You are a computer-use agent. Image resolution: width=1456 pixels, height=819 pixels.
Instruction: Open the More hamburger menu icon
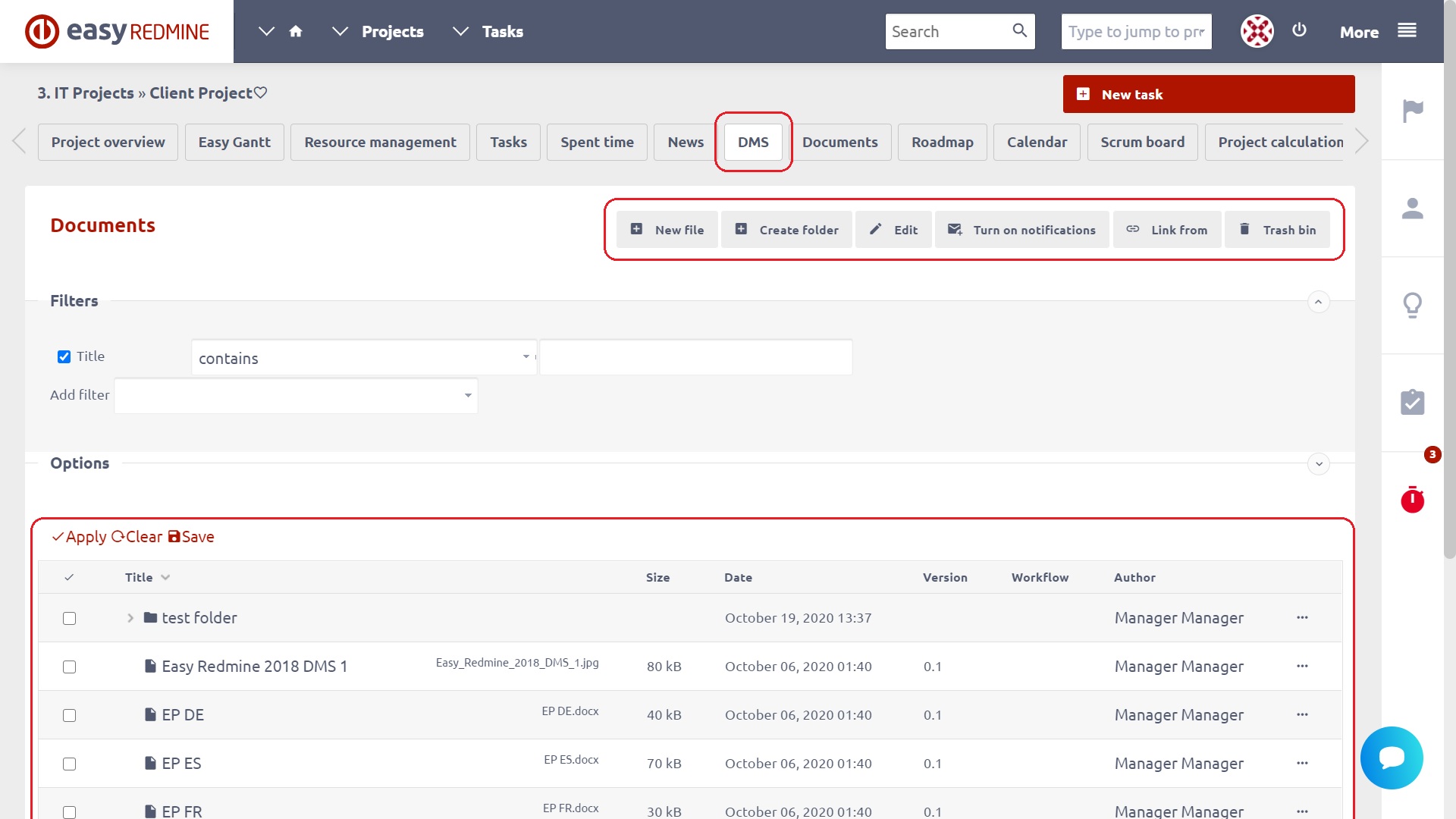click(1407, 30)
